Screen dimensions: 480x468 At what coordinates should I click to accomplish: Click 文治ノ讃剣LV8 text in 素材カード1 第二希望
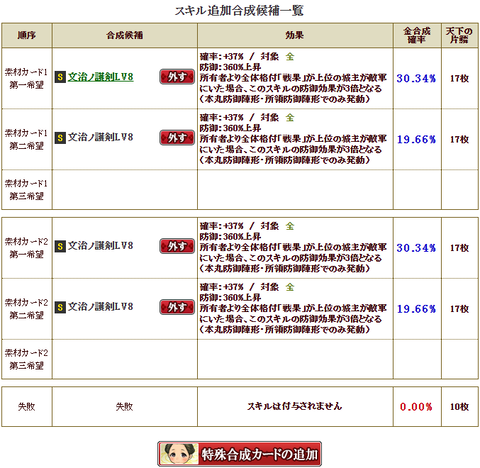tap(101, 137)
